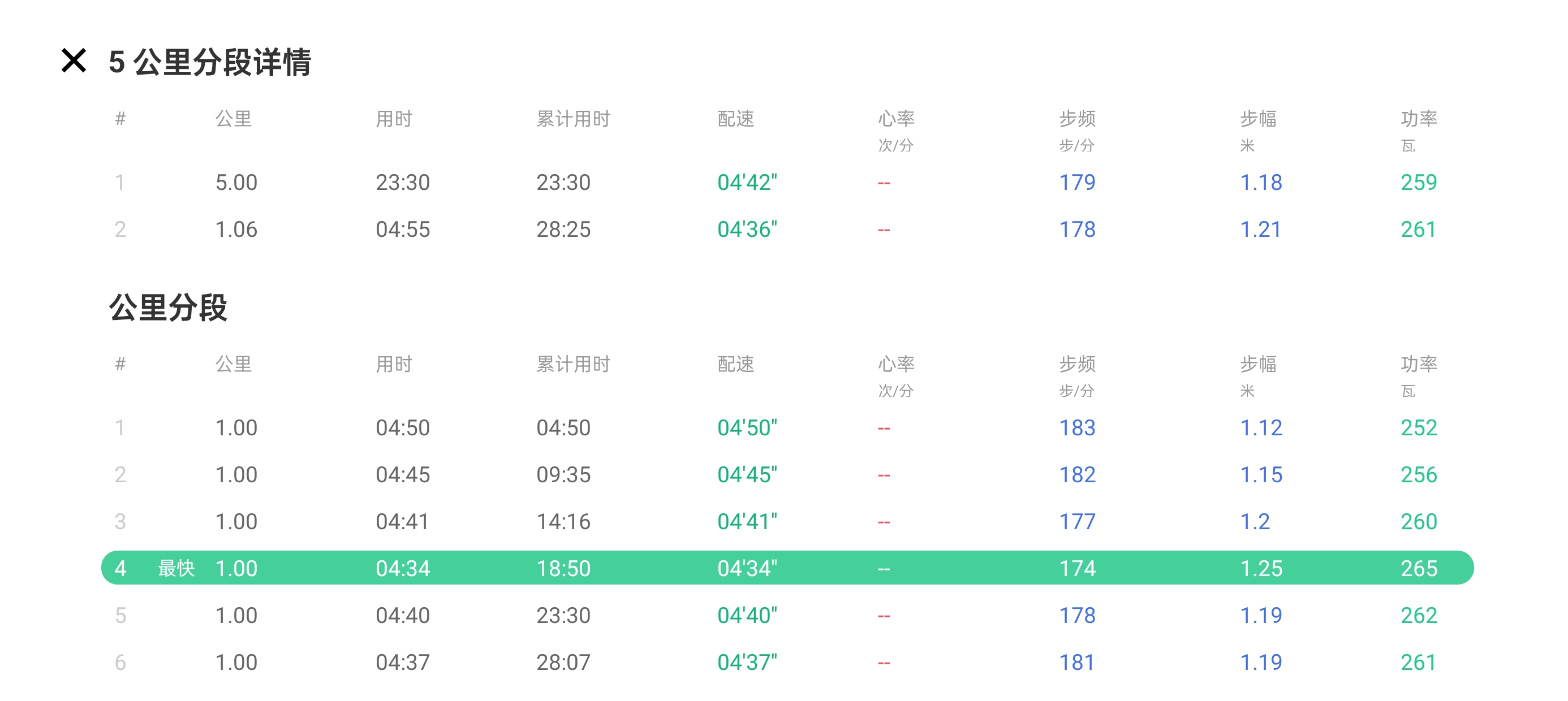Click pace value 04'42" in first segment
This screenshot has width=1568, height=701.
[747, 183]
